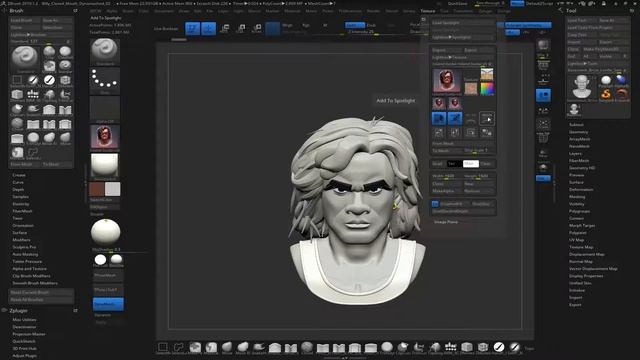Click the Brush palette dock icon beside its title
Viewport: 640px width, 360px height.
(76, 11)
